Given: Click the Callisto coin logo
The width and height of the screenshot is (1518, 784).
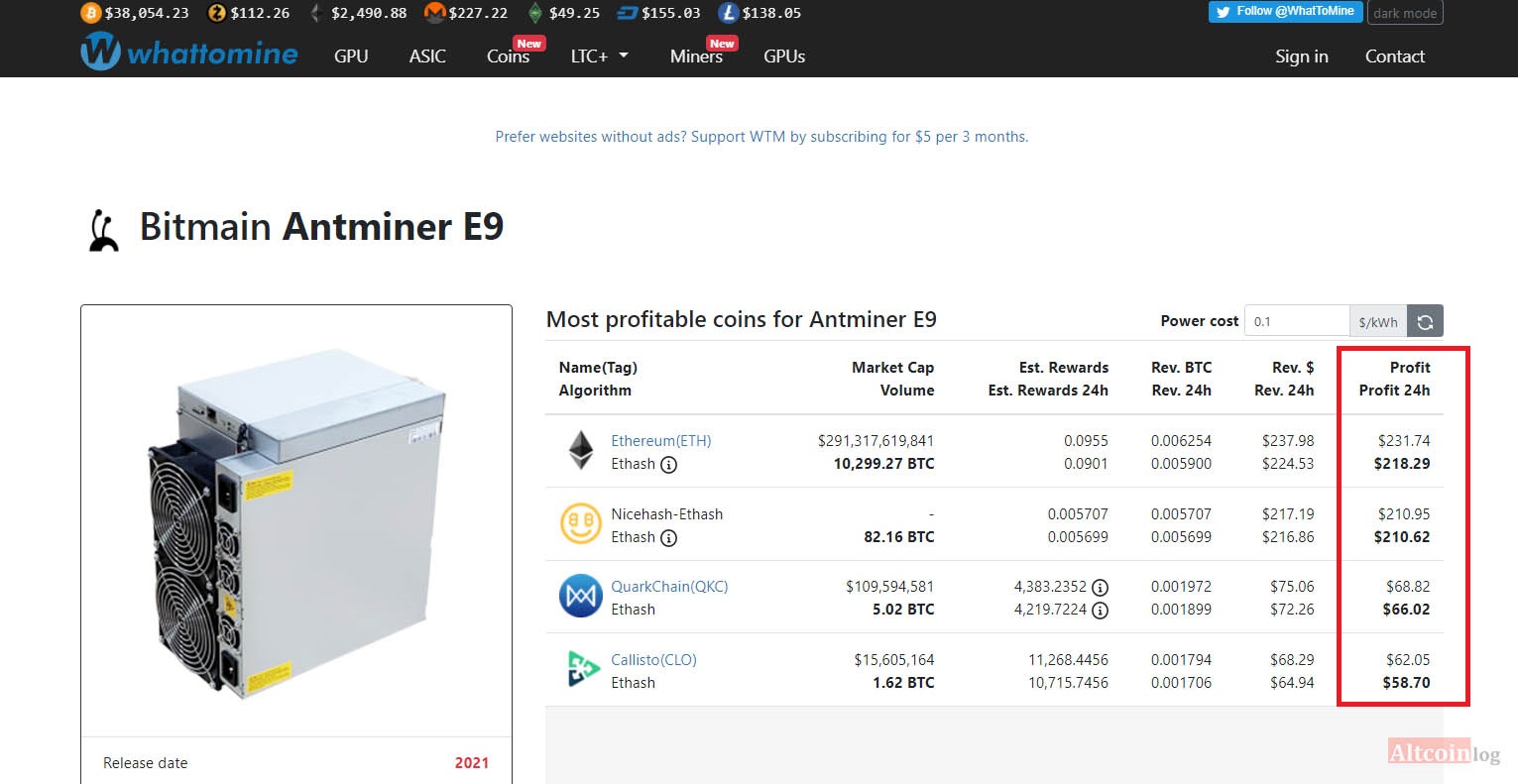Looking at the screenshot, I should [583, 669].
